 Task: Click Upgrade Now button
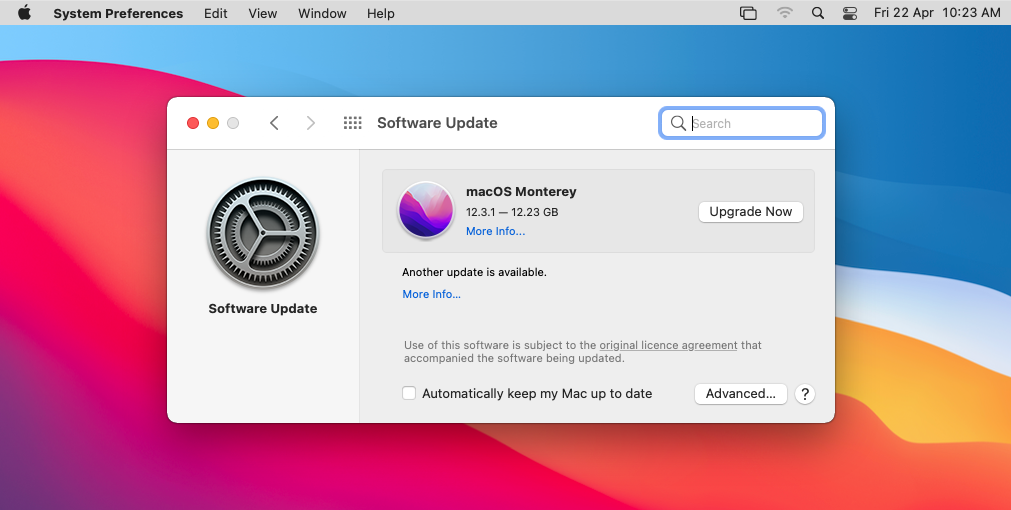[751, 211]
